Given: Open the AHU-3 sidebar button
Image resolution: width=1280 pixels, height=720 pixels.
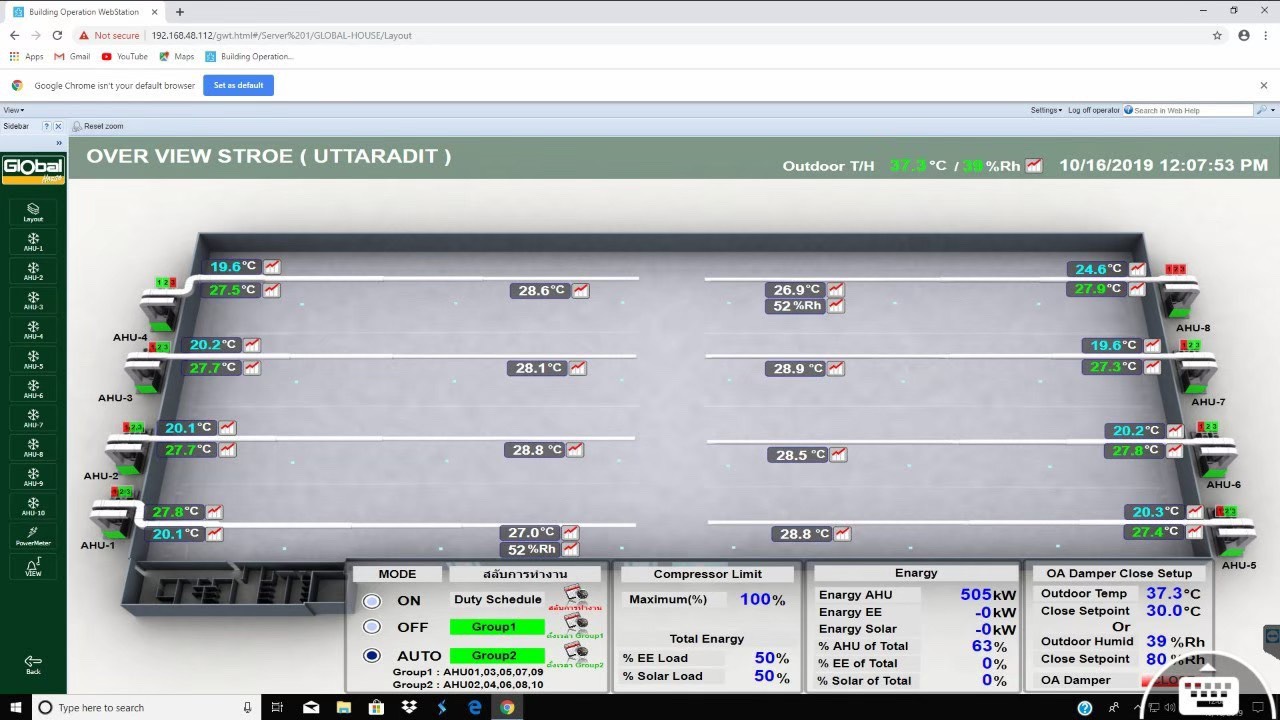Looking at the screenshot, I should click(x=33, y=301).
